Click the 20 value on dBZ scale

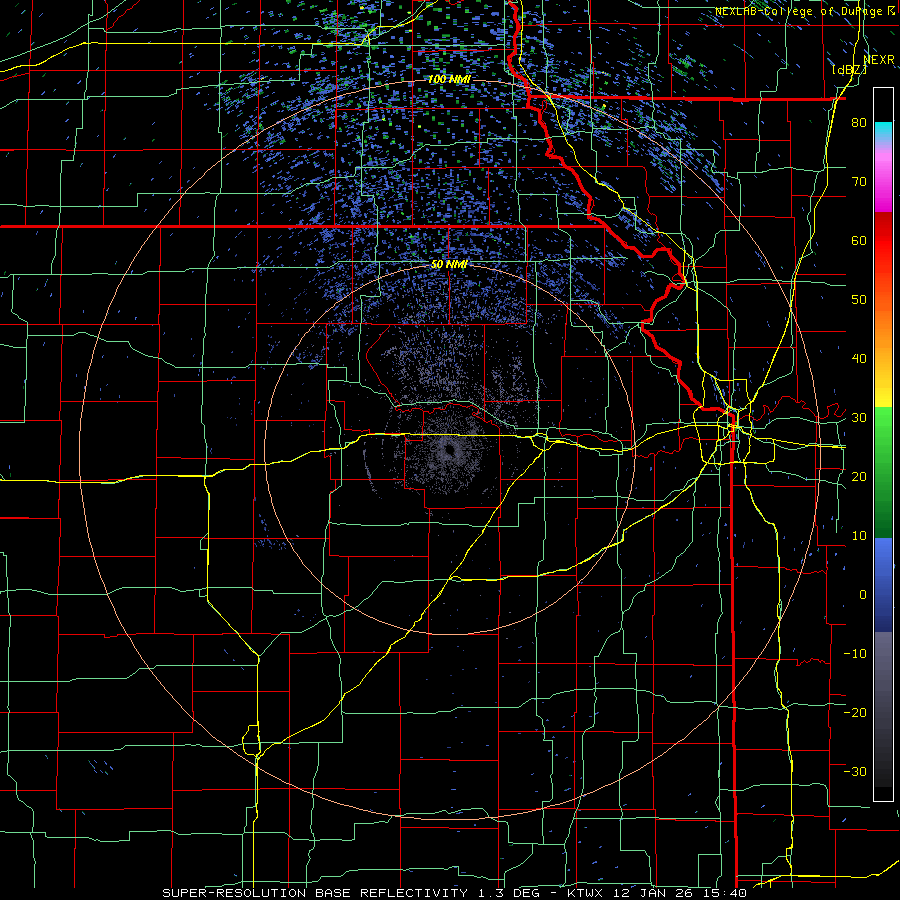coord(859,477)
